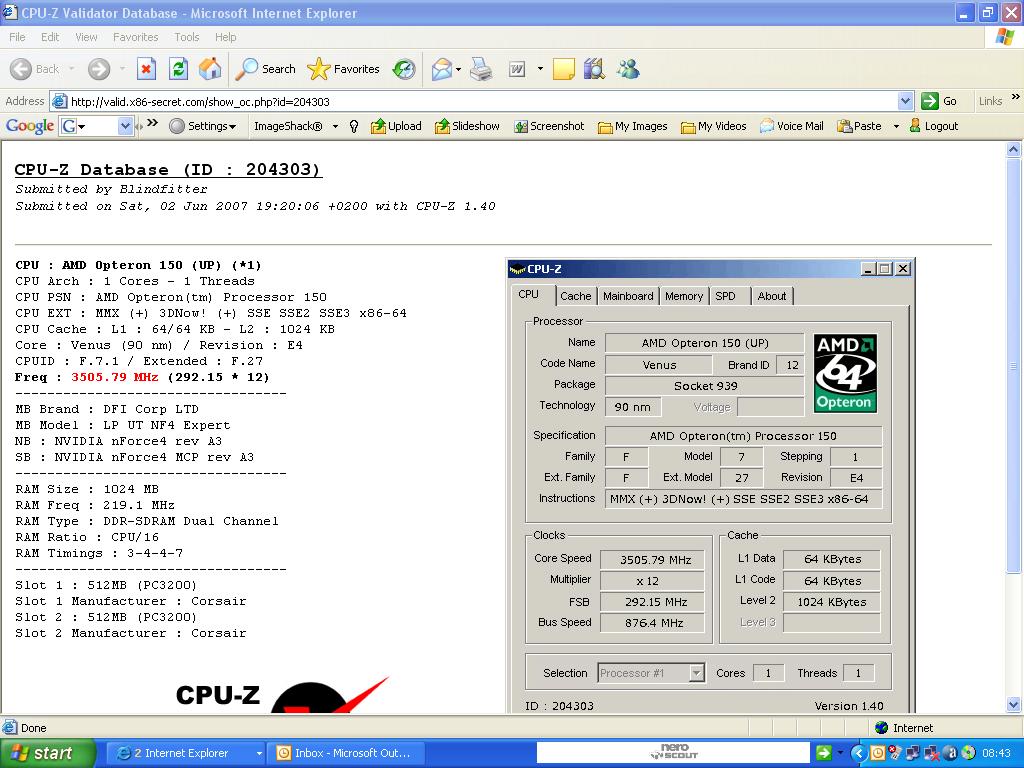Click the CPU-Z Database ID 204303 heading
Screen dimensions: 1024x768
point(168,170)
